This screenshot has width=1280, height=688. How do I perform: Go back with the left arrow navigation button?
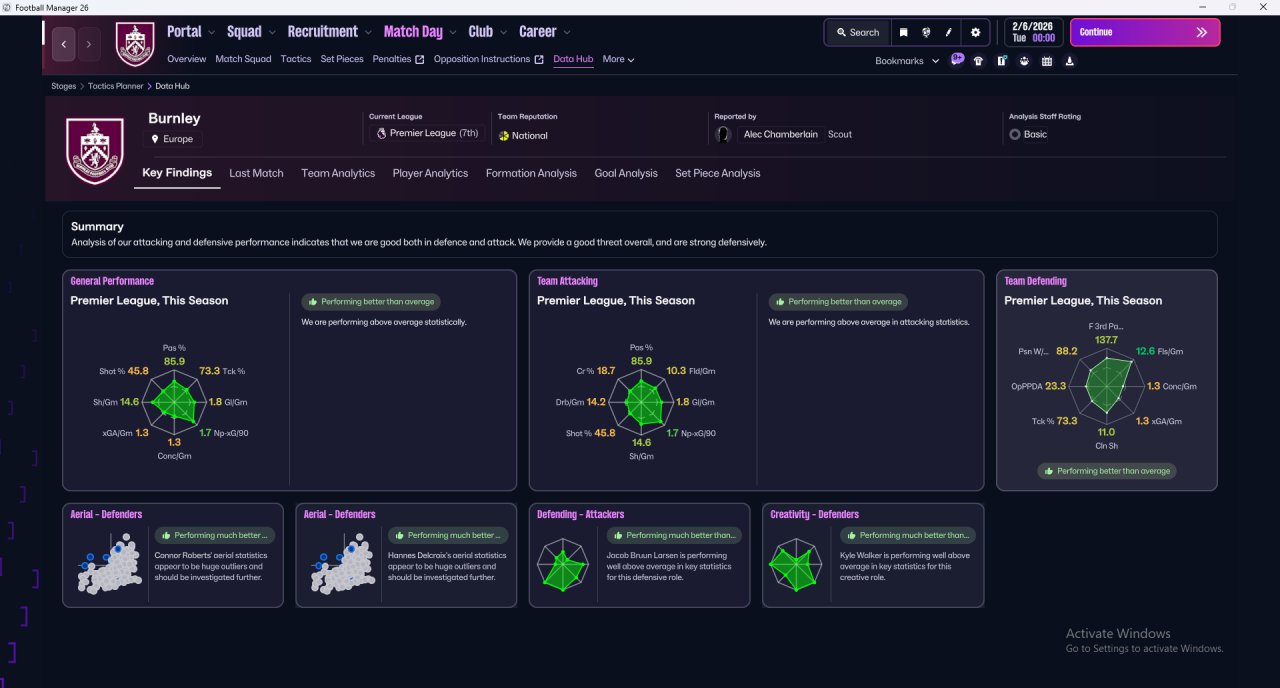[x=65, y=44]
